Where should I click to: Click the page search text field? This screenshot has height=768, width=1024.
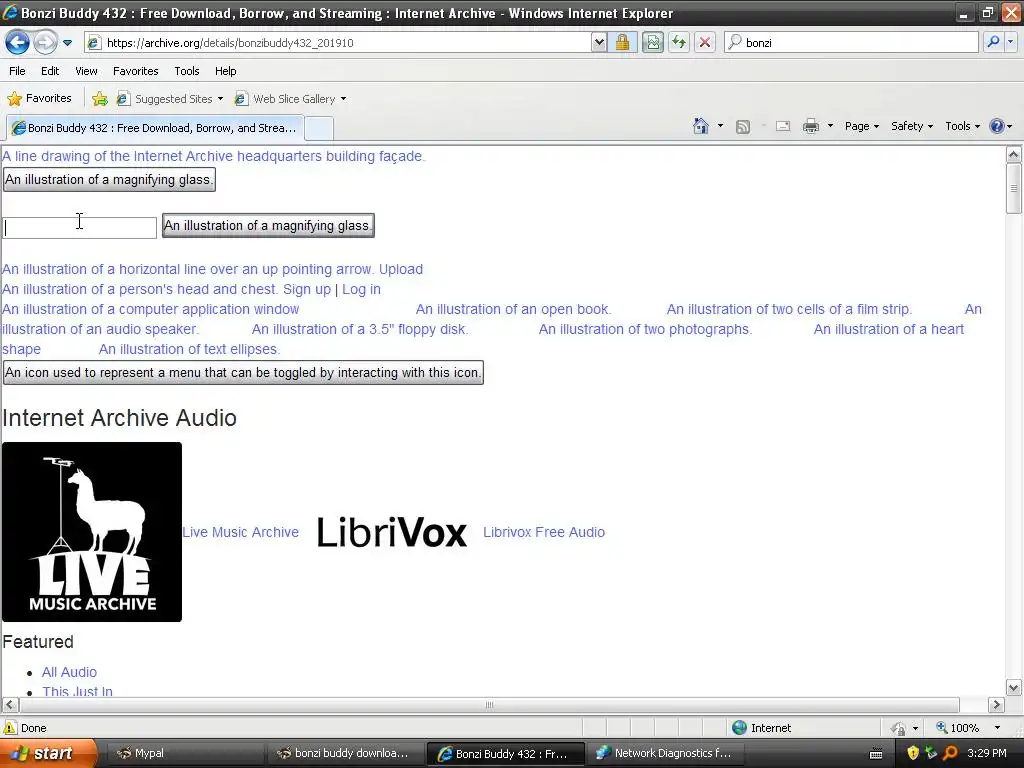coord(80,228)
